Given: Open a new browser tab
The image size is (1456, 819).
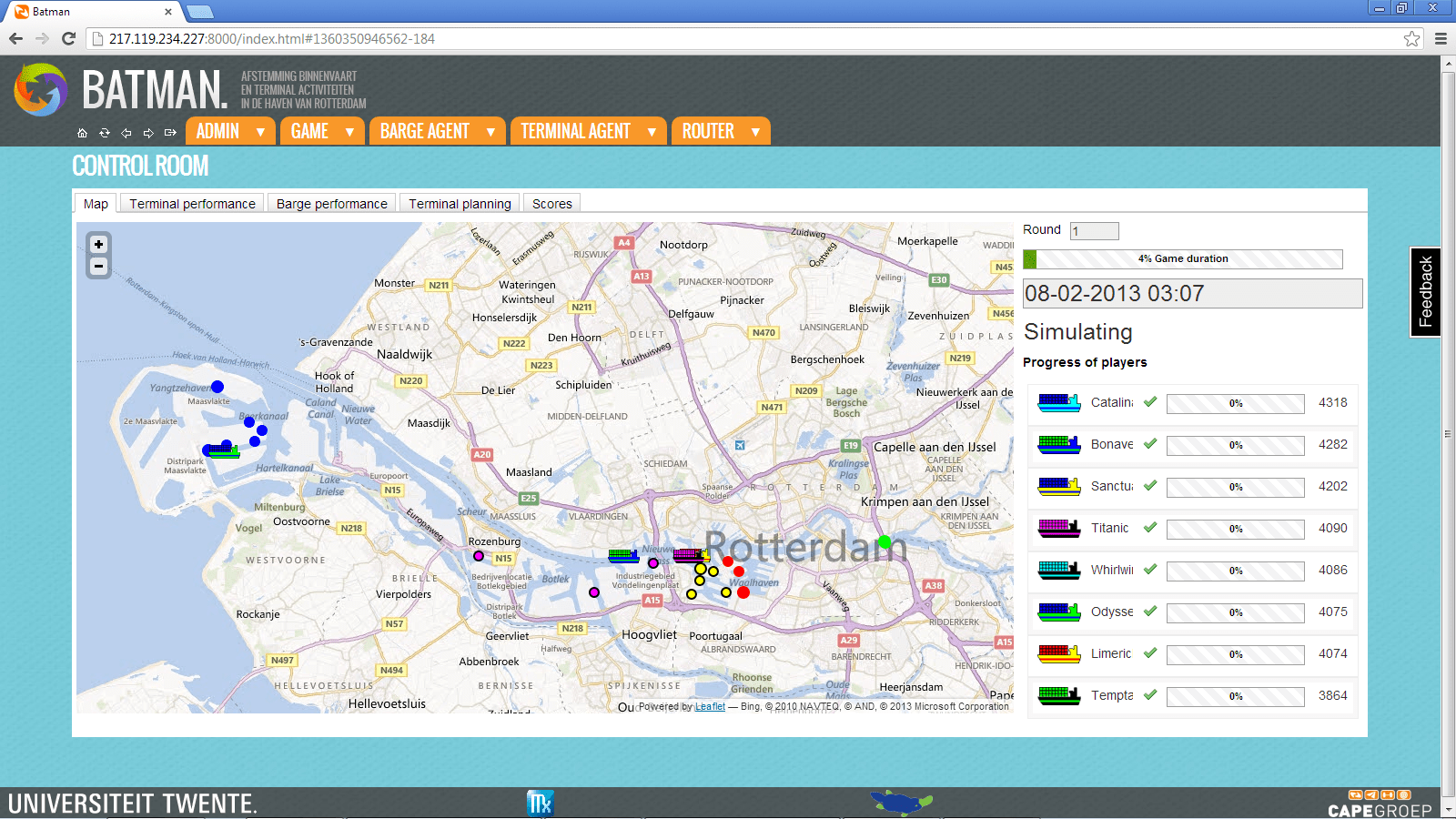Looking at the screenshot, I should 199,12.
